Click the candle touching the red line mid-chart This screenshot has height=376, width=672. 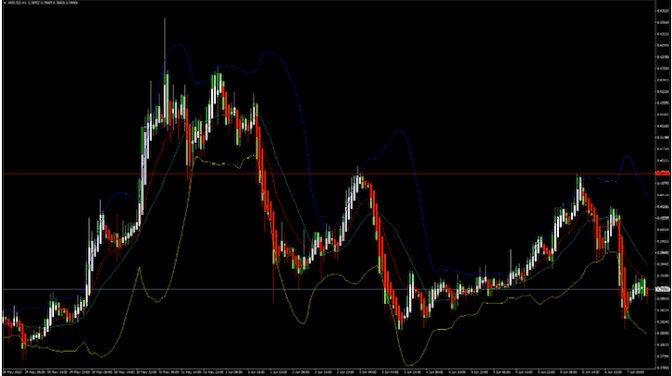[360, 178]
